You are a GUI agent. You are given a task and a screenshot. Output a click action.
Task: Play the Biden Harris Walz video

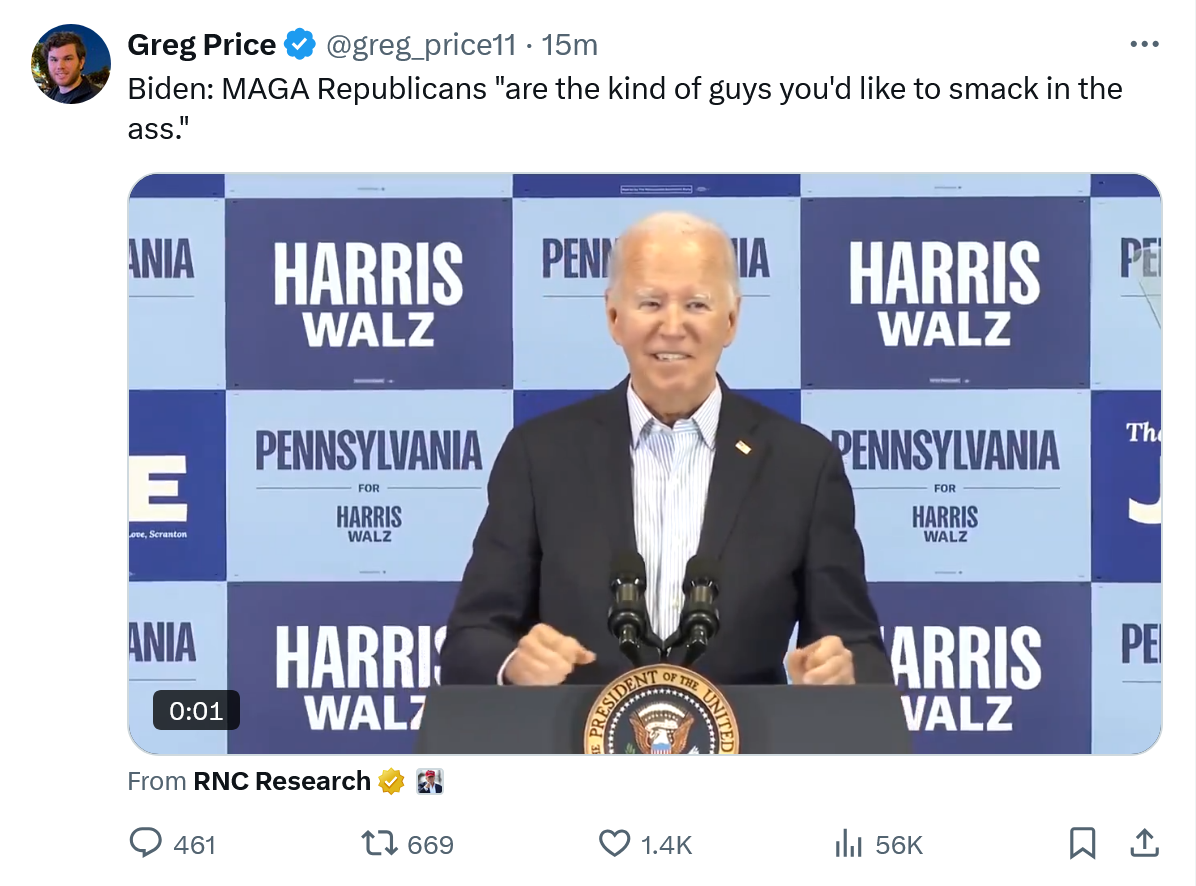point(644,463)
